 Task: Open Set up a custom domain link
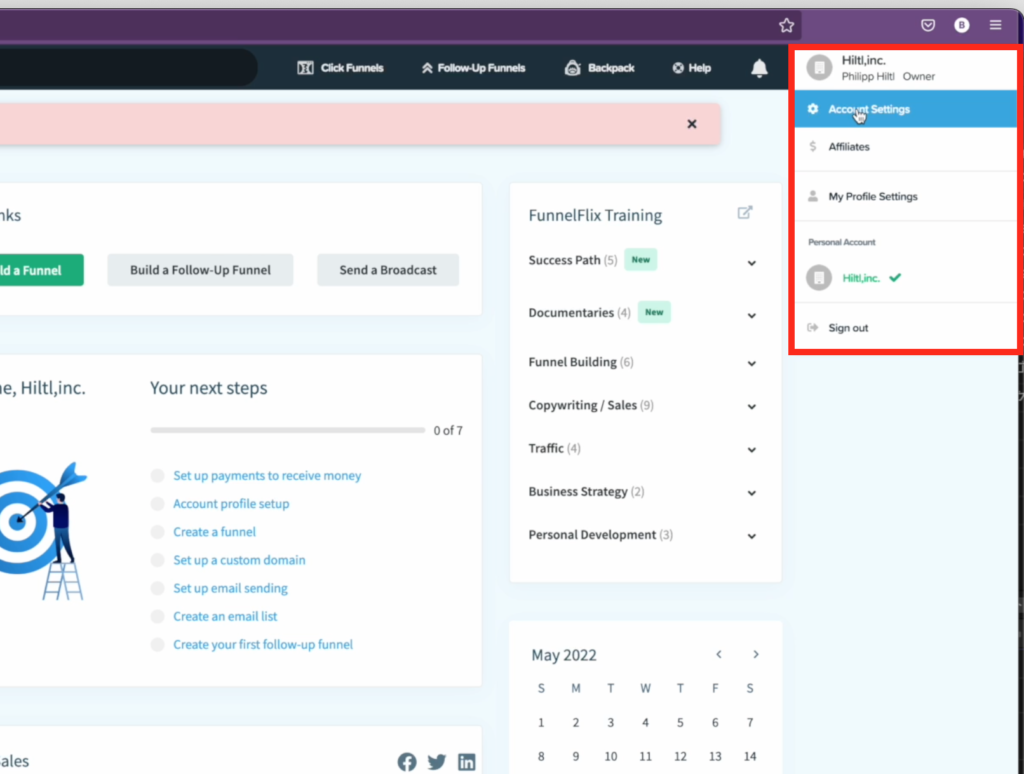(x=239, y=560)
